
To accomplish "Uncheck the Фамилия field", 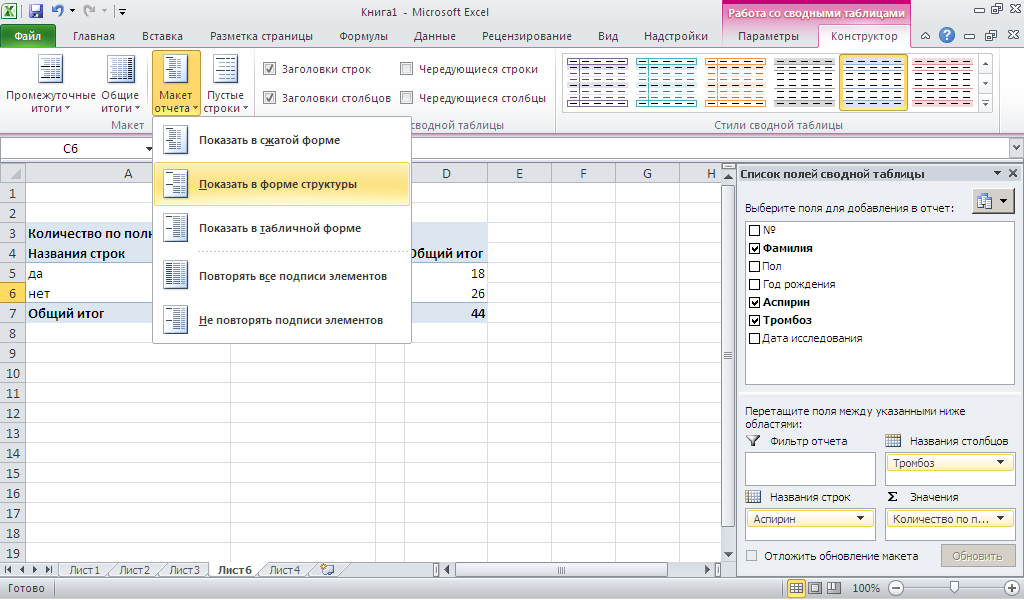I will [754, 249].
